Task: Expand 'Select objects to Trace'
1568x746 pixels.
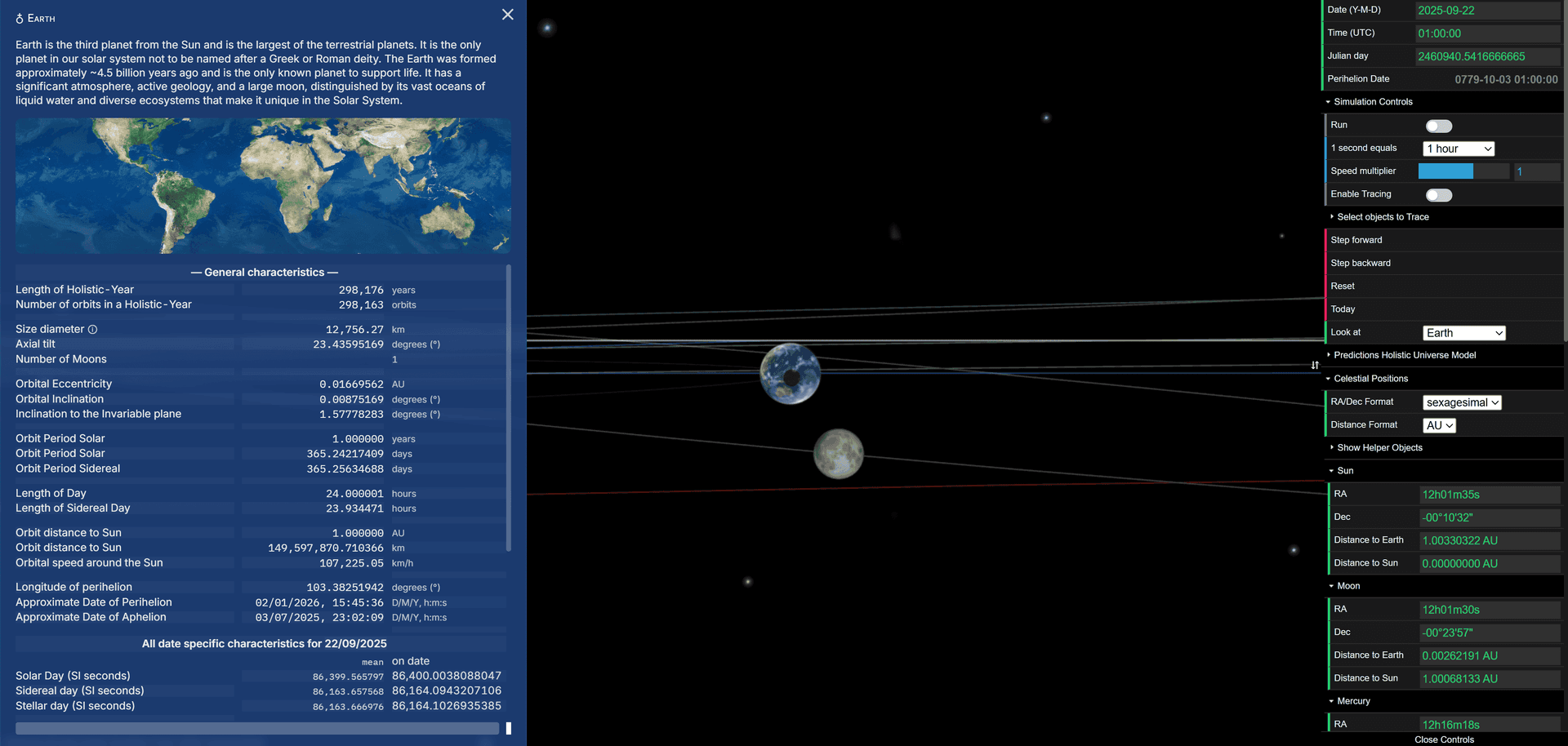Action: (x=1332, y=217)
